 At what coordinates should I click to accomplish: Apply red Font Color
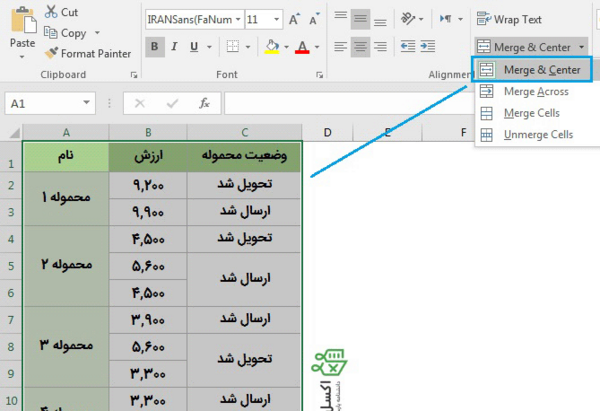(x=302, y=47)
